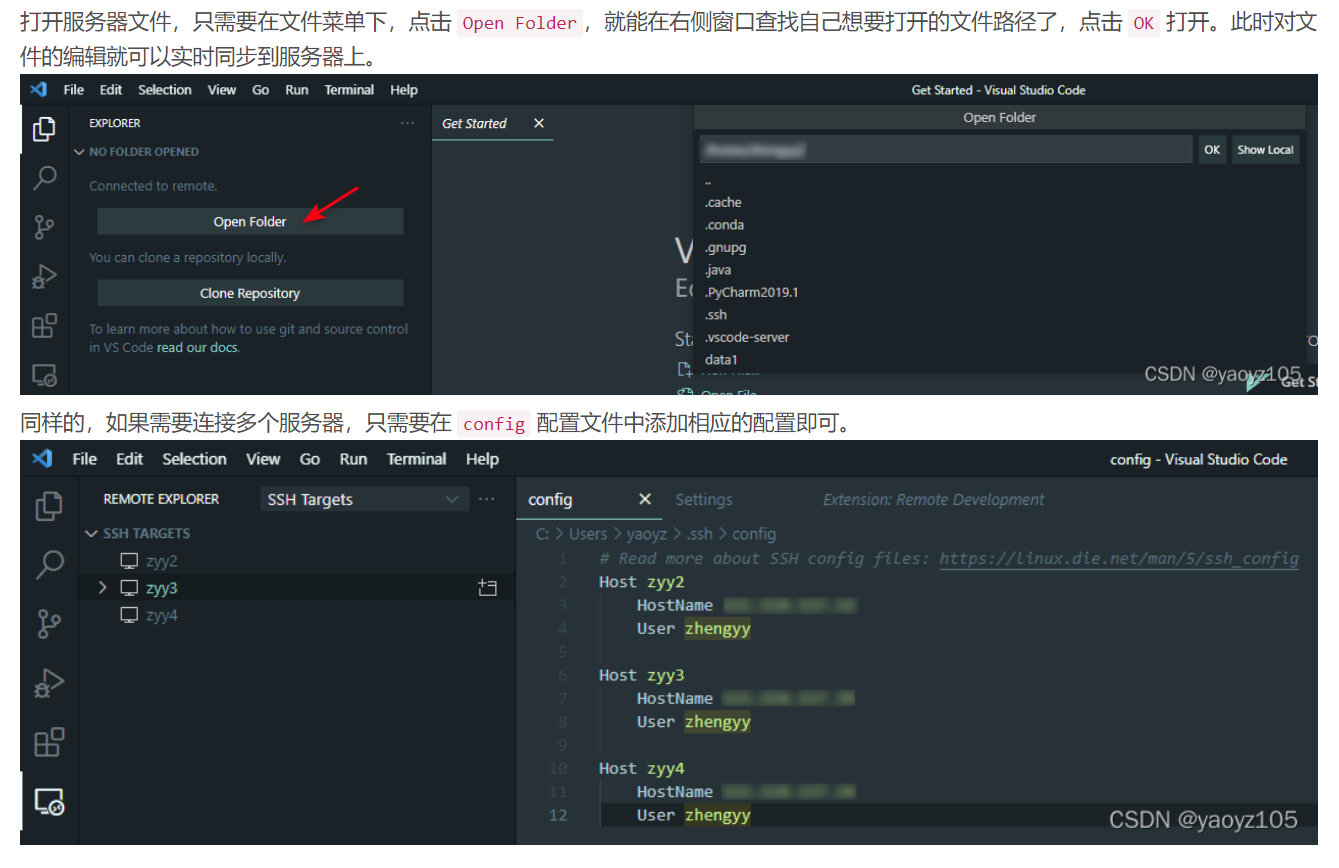Click Explorer icon in upper VS Code window

(44, 129)
